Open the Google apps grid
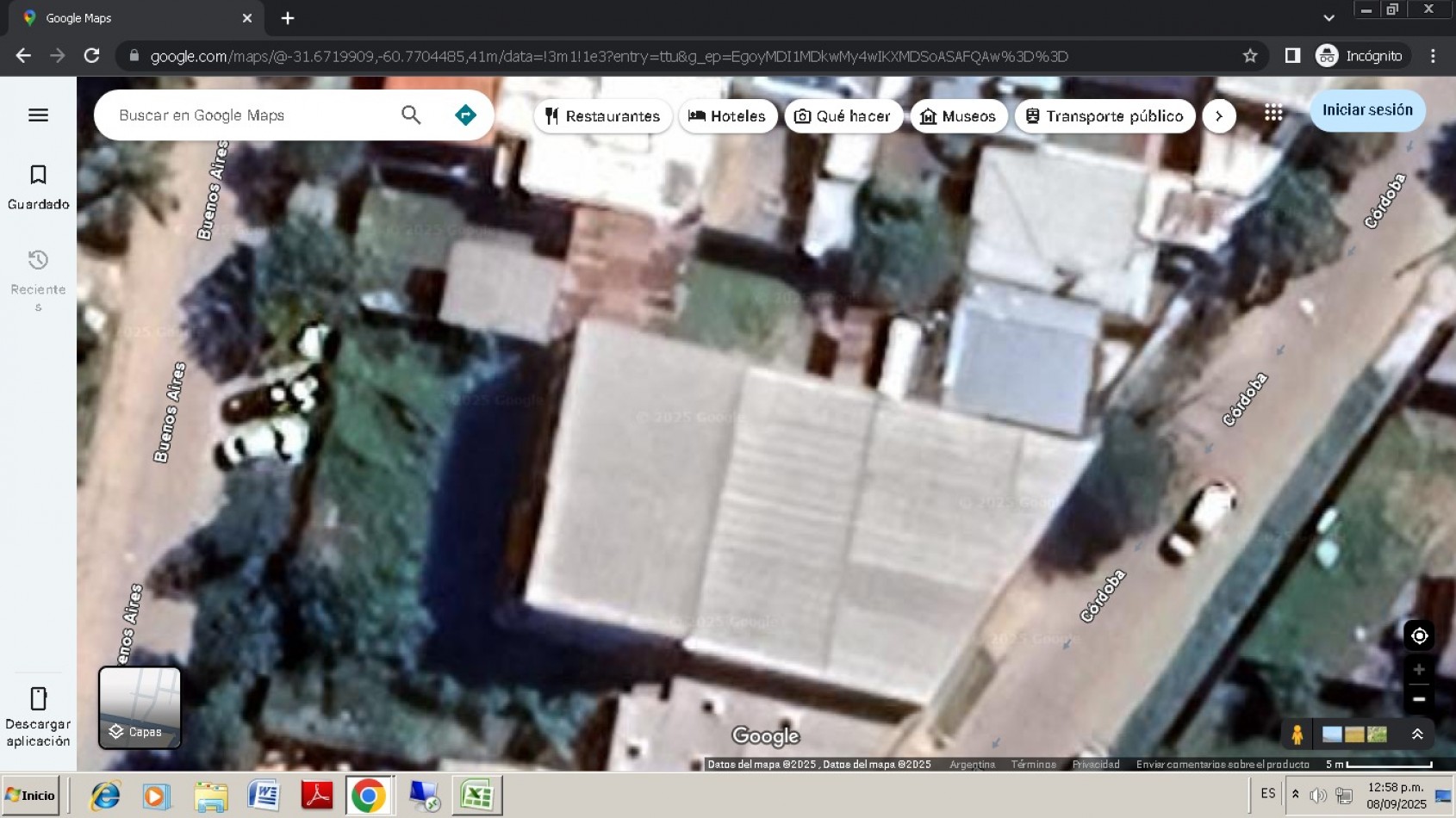This screenshot has height=818, width=1456. [1273, 113]
